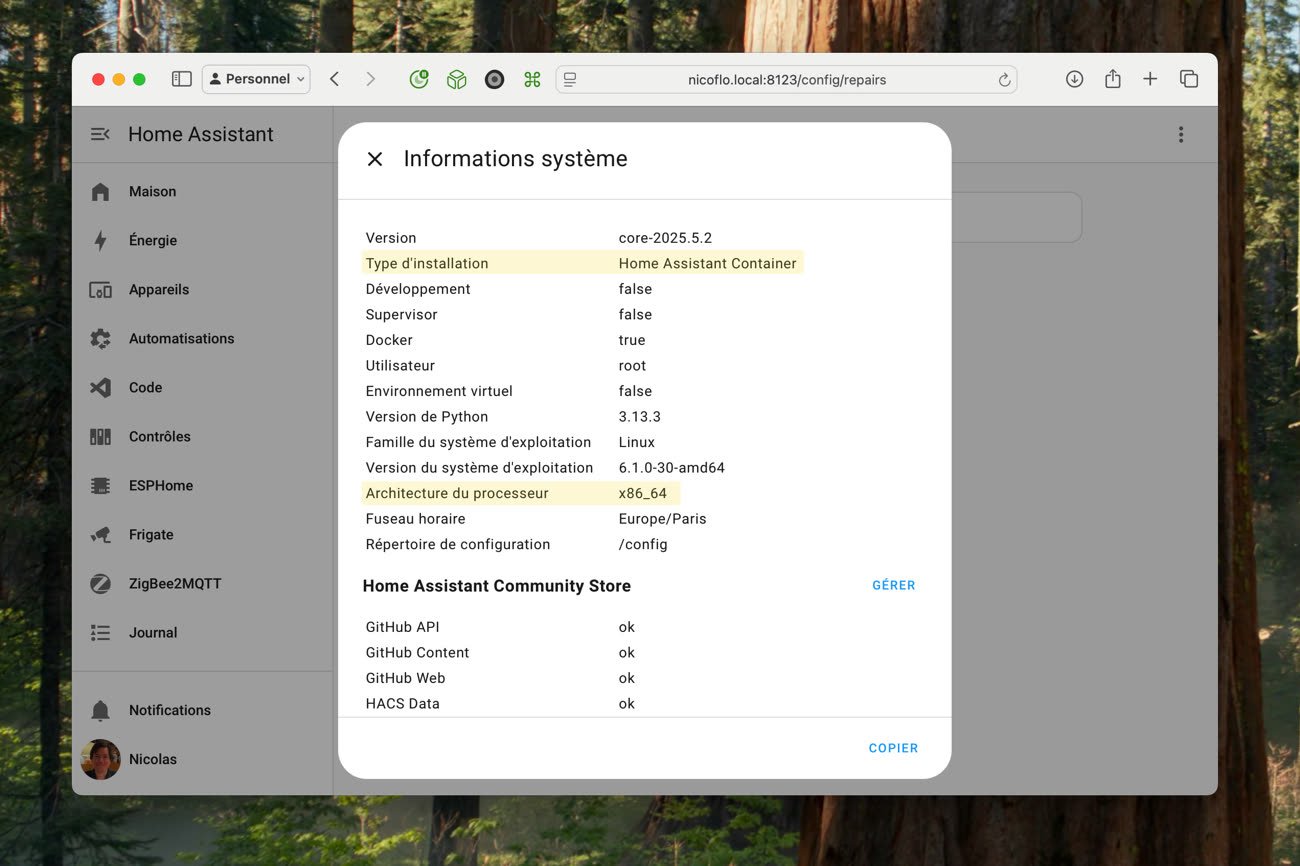The width and height of the screenshot is (1300, 866).
Task: Click the GitHub Web row label
Action: (x=406, y=678)
